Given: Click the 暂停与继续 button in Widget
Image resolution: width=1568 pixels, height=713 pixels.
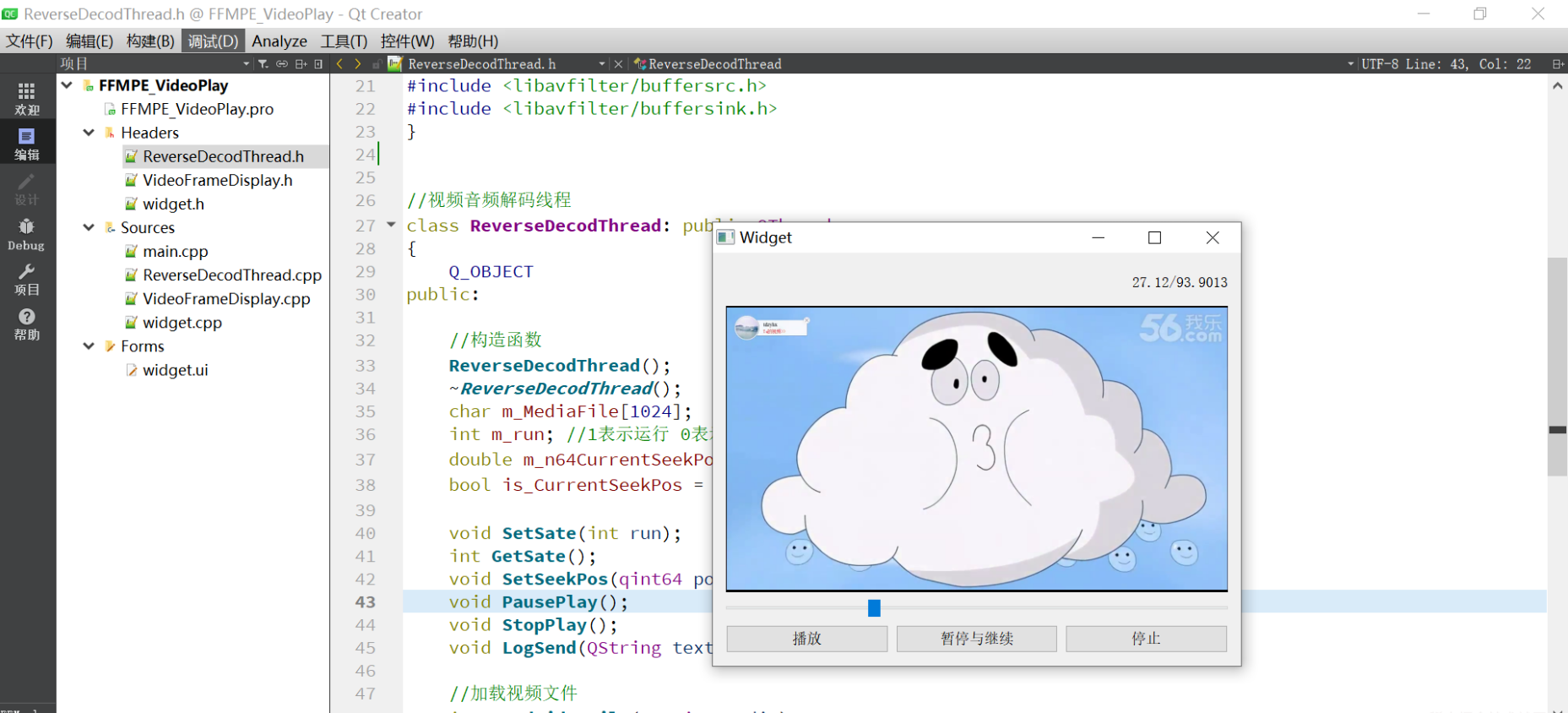Looking at the screenshot, I should [977, 639].
